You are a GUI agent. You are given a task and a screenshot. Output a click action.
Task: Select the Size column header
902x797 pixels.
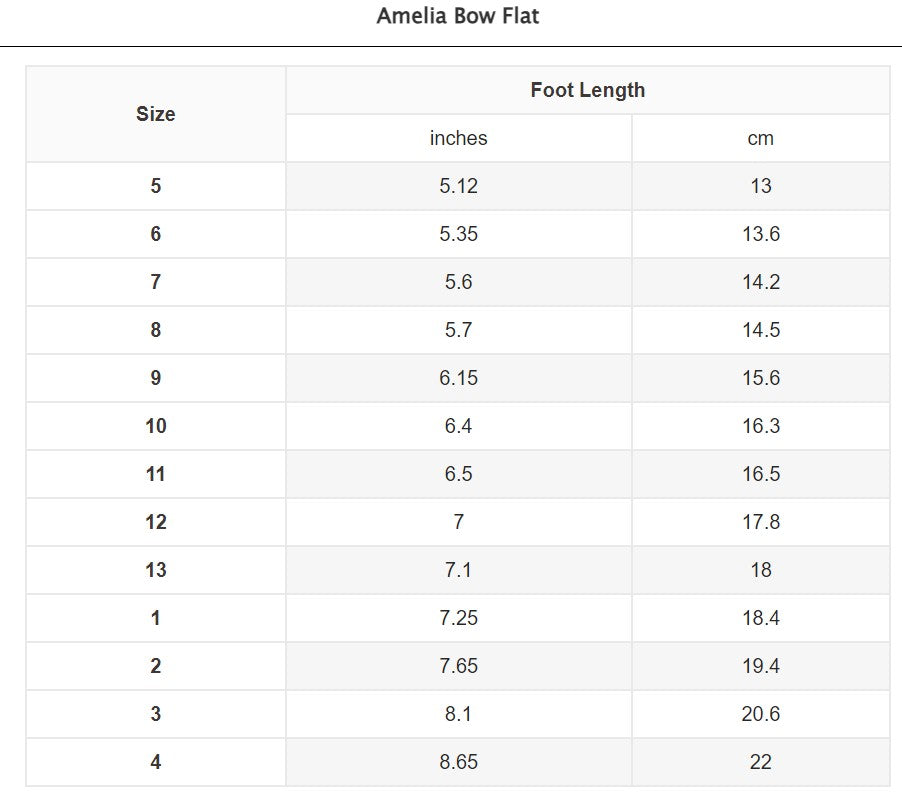click(x=156, y=114)
